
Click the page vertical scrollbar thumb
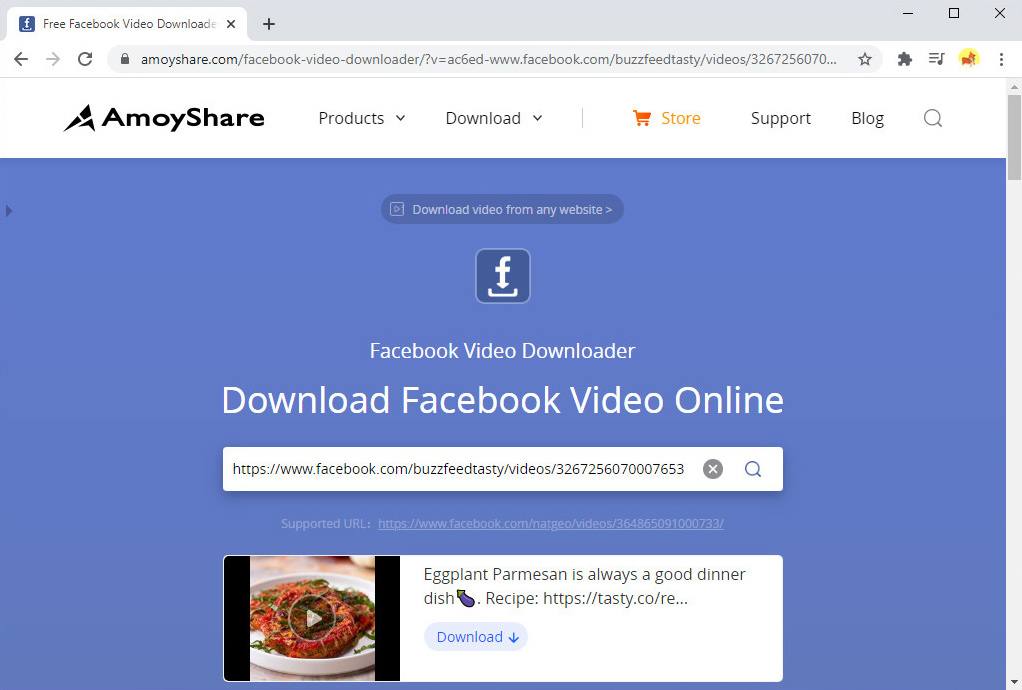point(1014,137)
